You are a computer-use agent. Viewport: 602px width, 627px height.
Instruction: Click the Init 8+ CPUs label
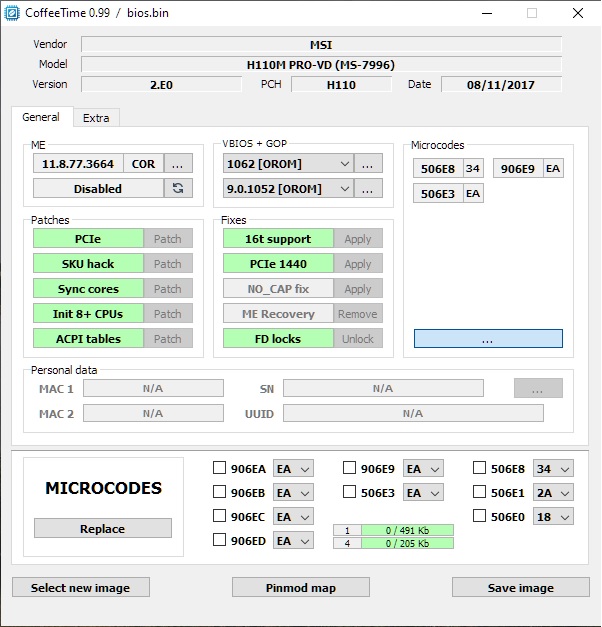pos(88,313)
